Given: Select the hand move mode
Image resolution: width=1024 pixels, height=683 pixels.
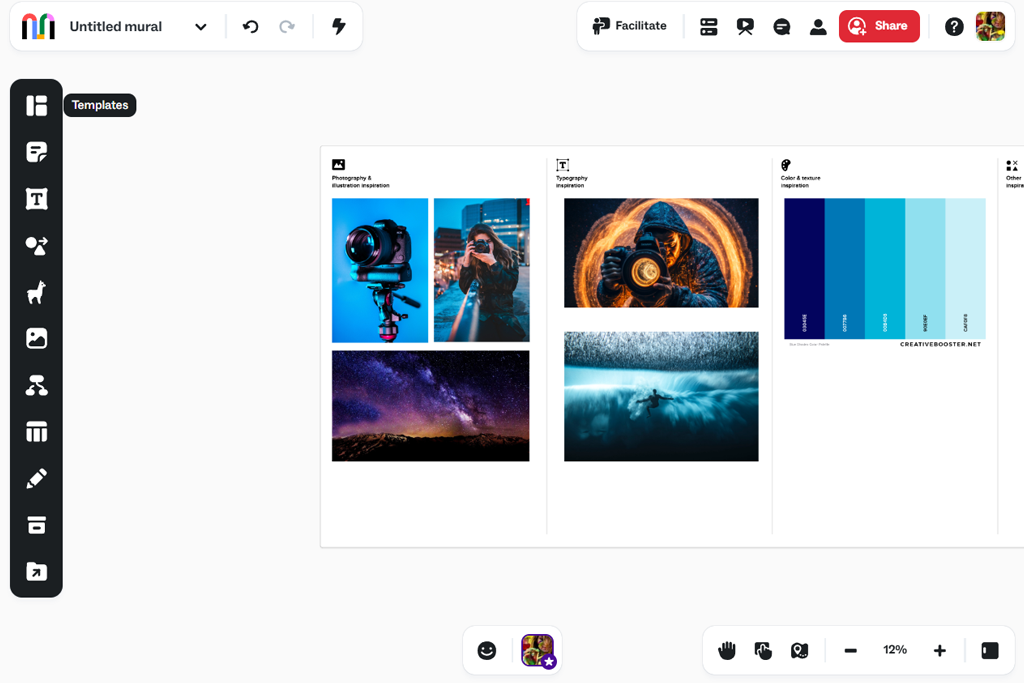Looking at the screenshot, I should click(x=727, y=650).
